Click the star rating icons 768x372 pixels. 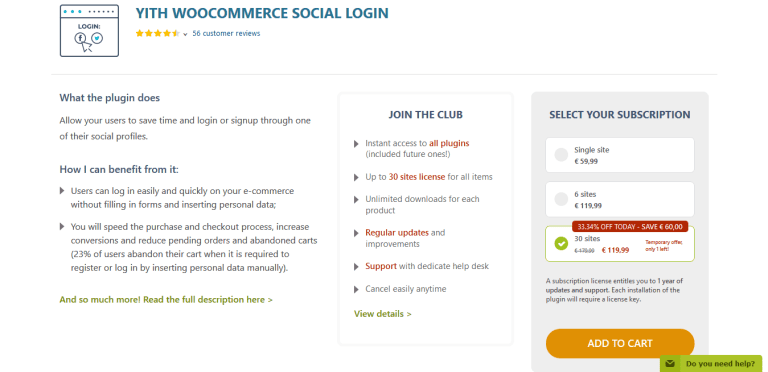click(x=158, y=34)
